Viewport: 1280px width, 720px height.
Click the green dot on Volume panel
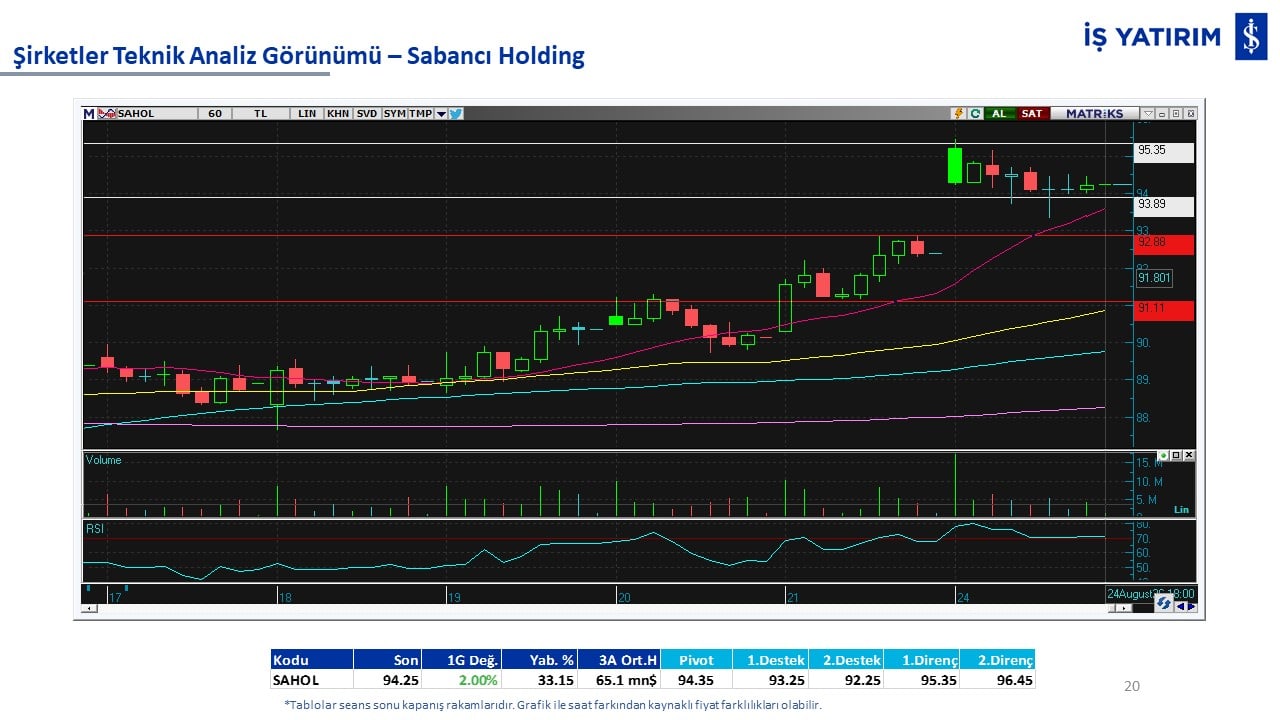pyautogui.click(x=1163, y=456)
